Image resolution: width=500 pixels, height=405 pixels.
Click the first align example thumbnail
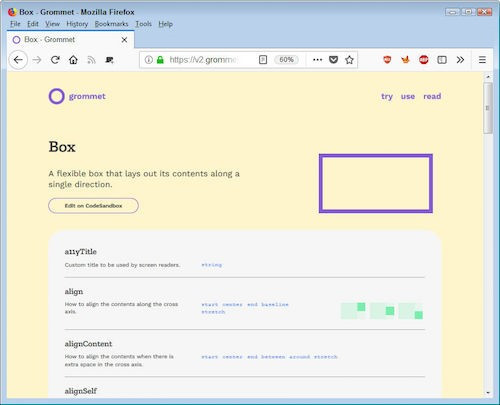point(353,311)
